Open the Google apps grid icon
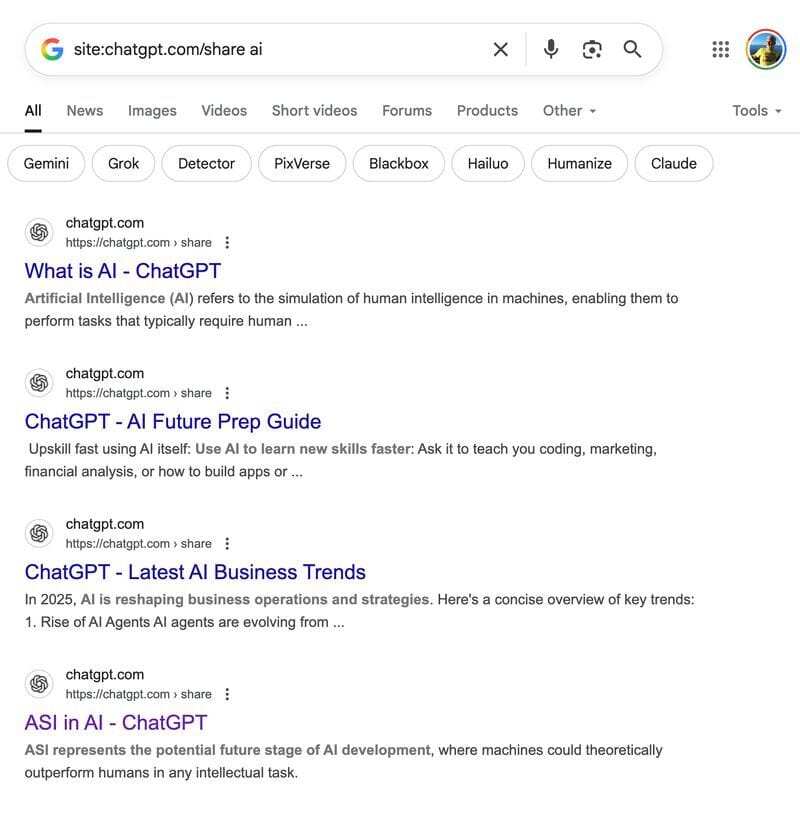The height and width of the screenshot is (815, 800). click(x=720, y=49)
